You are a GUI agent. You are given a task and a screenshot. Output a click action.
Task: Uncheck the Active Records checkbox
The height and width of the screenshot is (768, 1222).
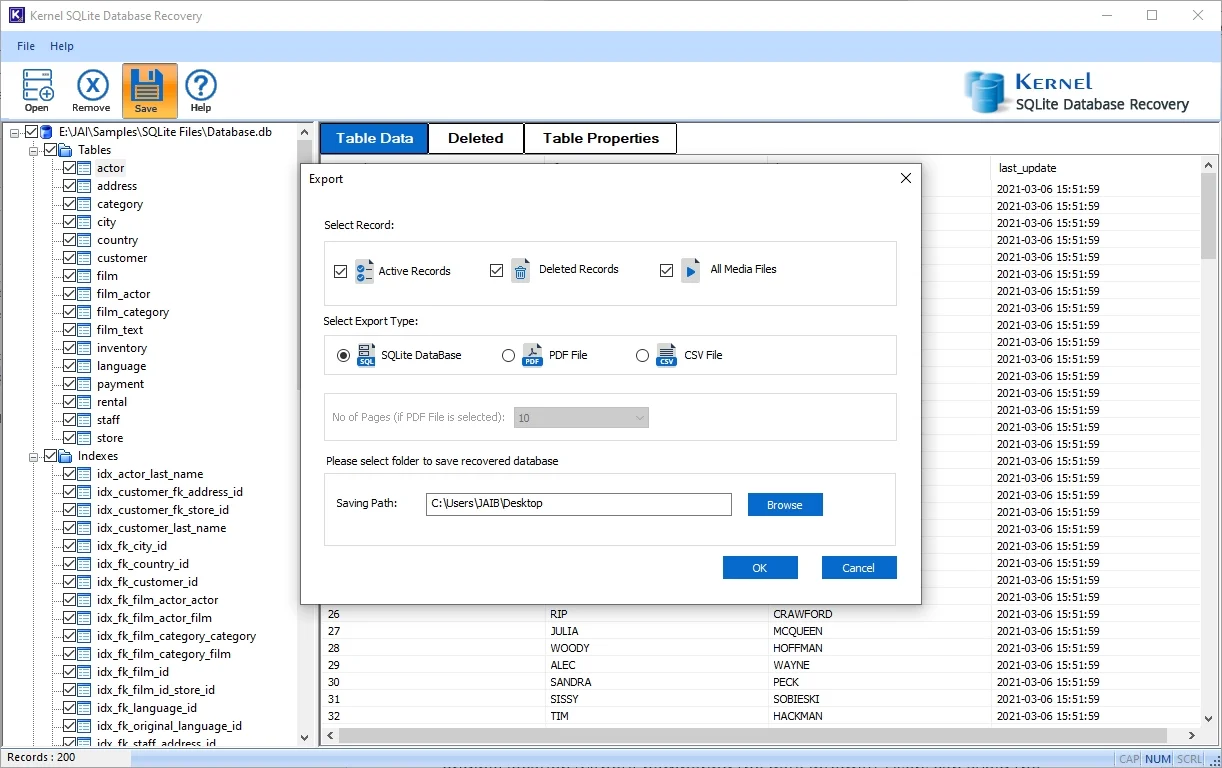click(341, 271)
